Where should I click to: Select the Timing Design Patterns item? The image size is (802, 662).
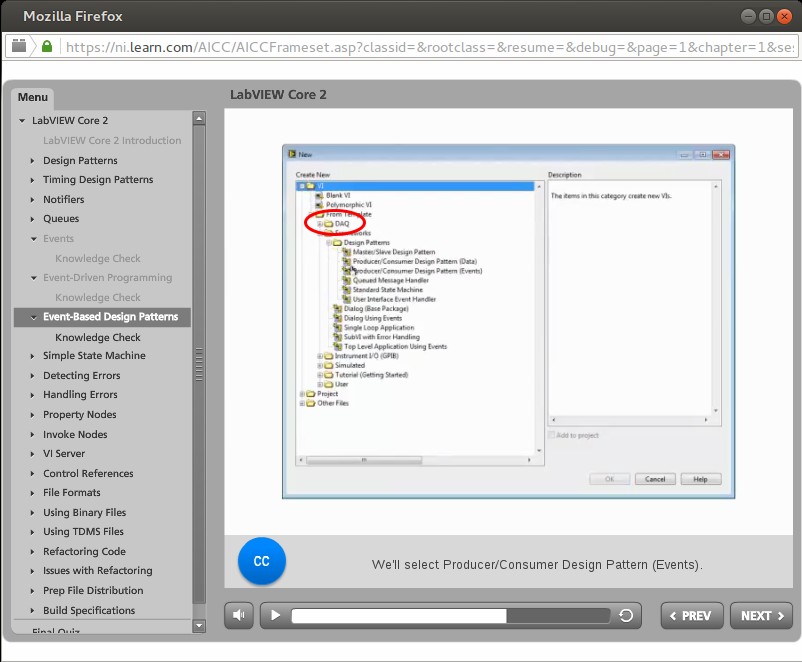click(x=98, y=180)
